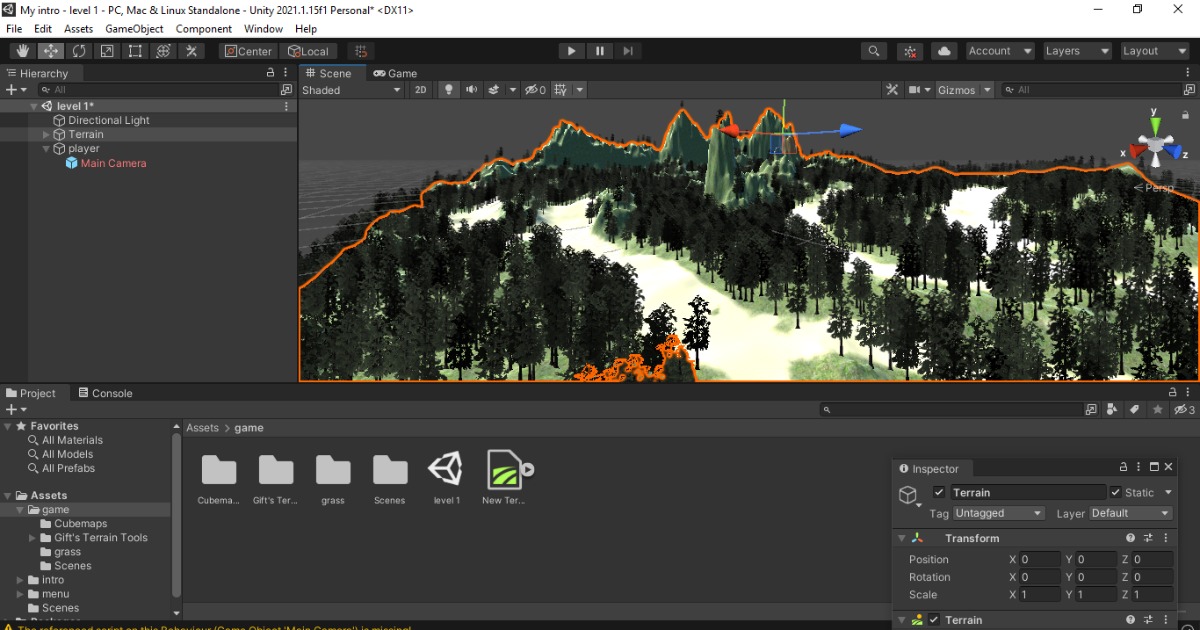Click the Center pivot mode button
The width and height of the screenshot is (1200, 630).
[248, 51]
